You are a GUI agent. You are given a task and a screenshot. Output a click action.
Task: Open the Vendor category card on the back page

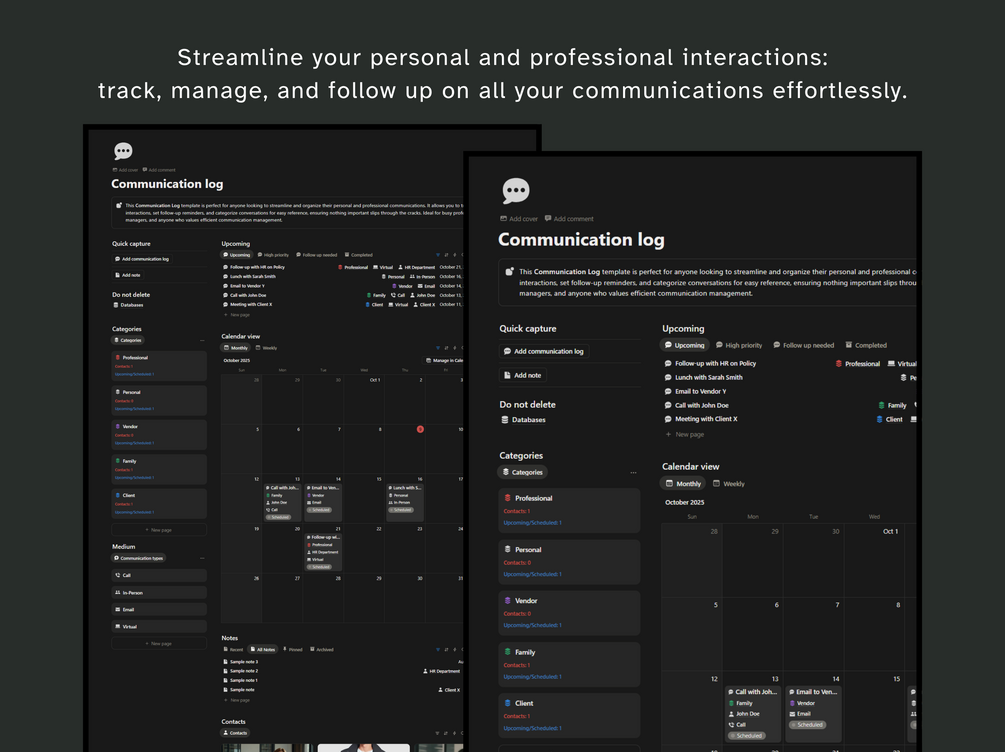click(159, 435)
